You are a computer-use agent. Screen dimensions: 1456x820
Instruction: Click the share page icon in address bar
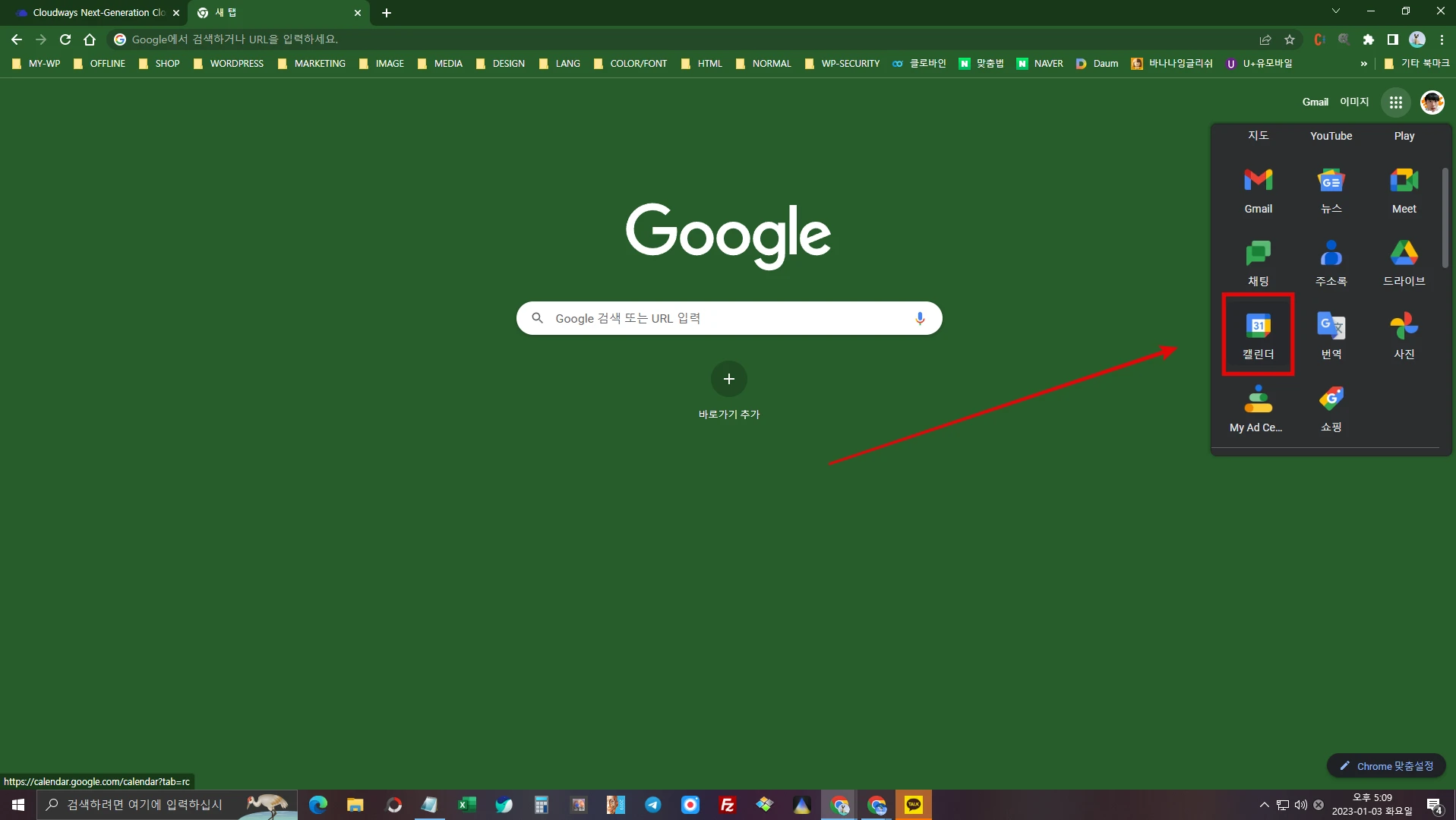[x=1265, y=39]
